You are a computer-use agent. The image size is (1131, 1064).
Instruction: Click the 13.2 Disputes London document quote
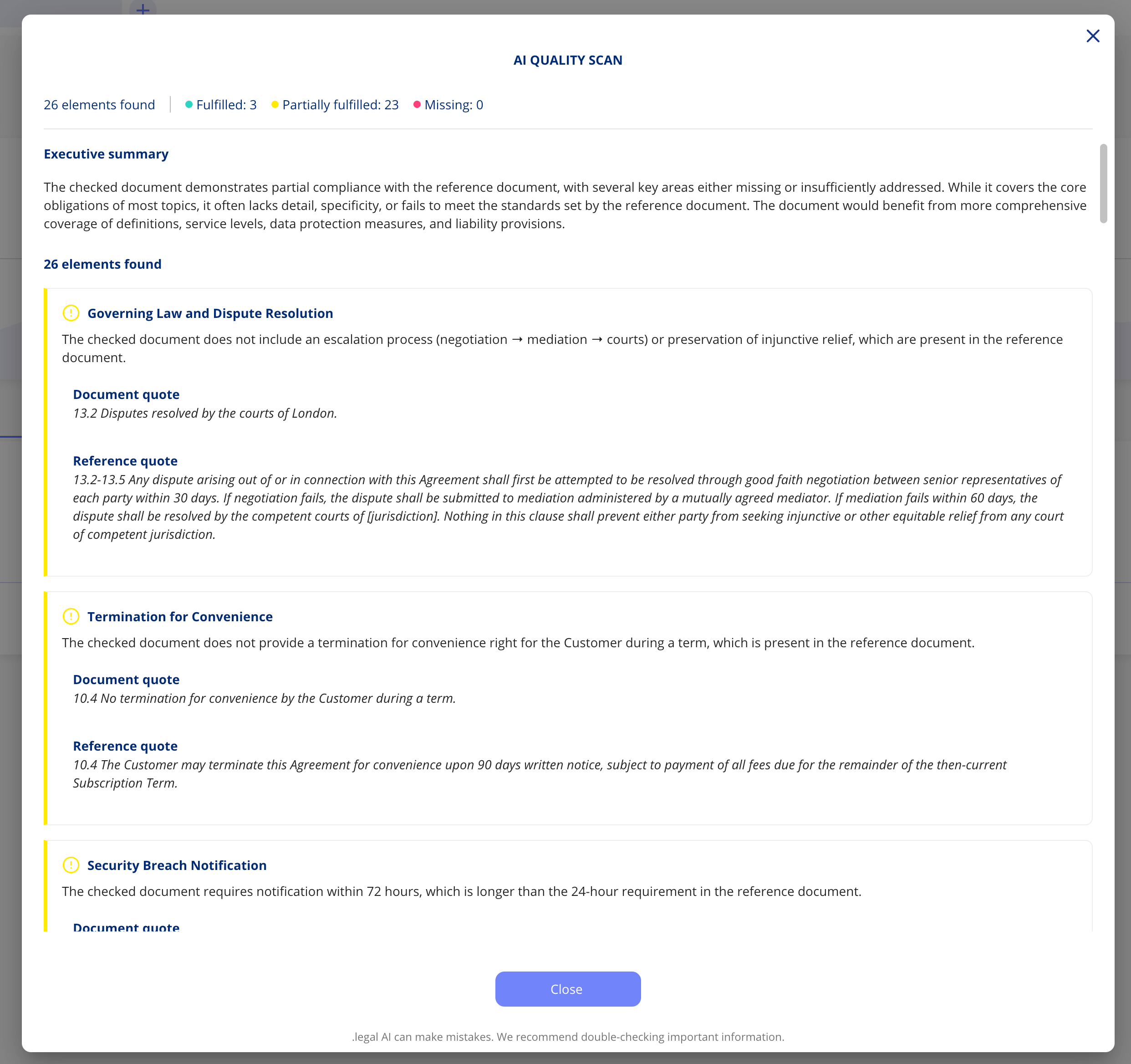click(x=205, y=413)
